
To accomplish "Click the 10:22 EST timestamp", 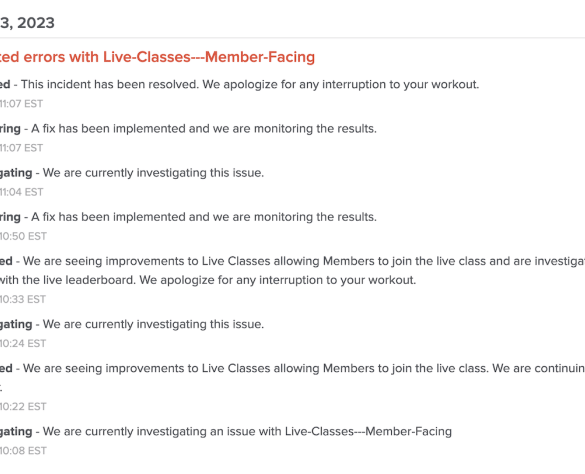I will click(23, 407).
